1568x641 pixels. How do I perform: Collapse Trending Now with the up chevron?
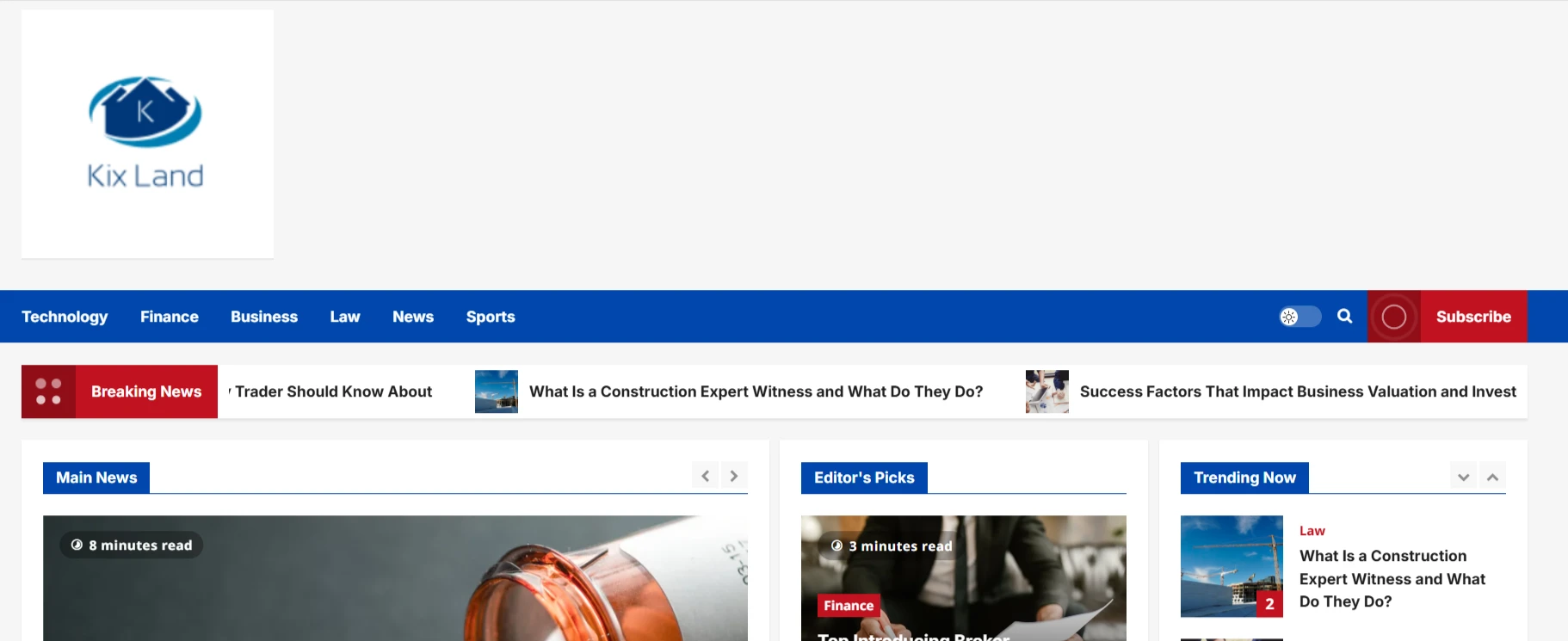[1492, 477]
